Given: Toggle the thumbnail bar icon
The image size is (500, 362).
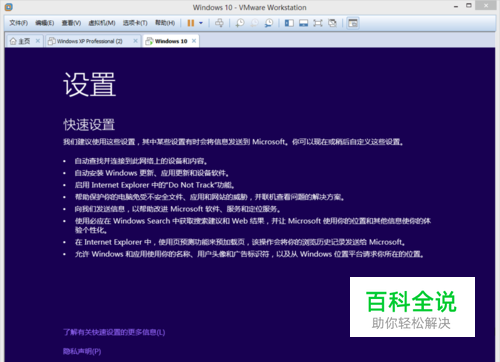Looking at the screenshot, I should tap(303, 23).
